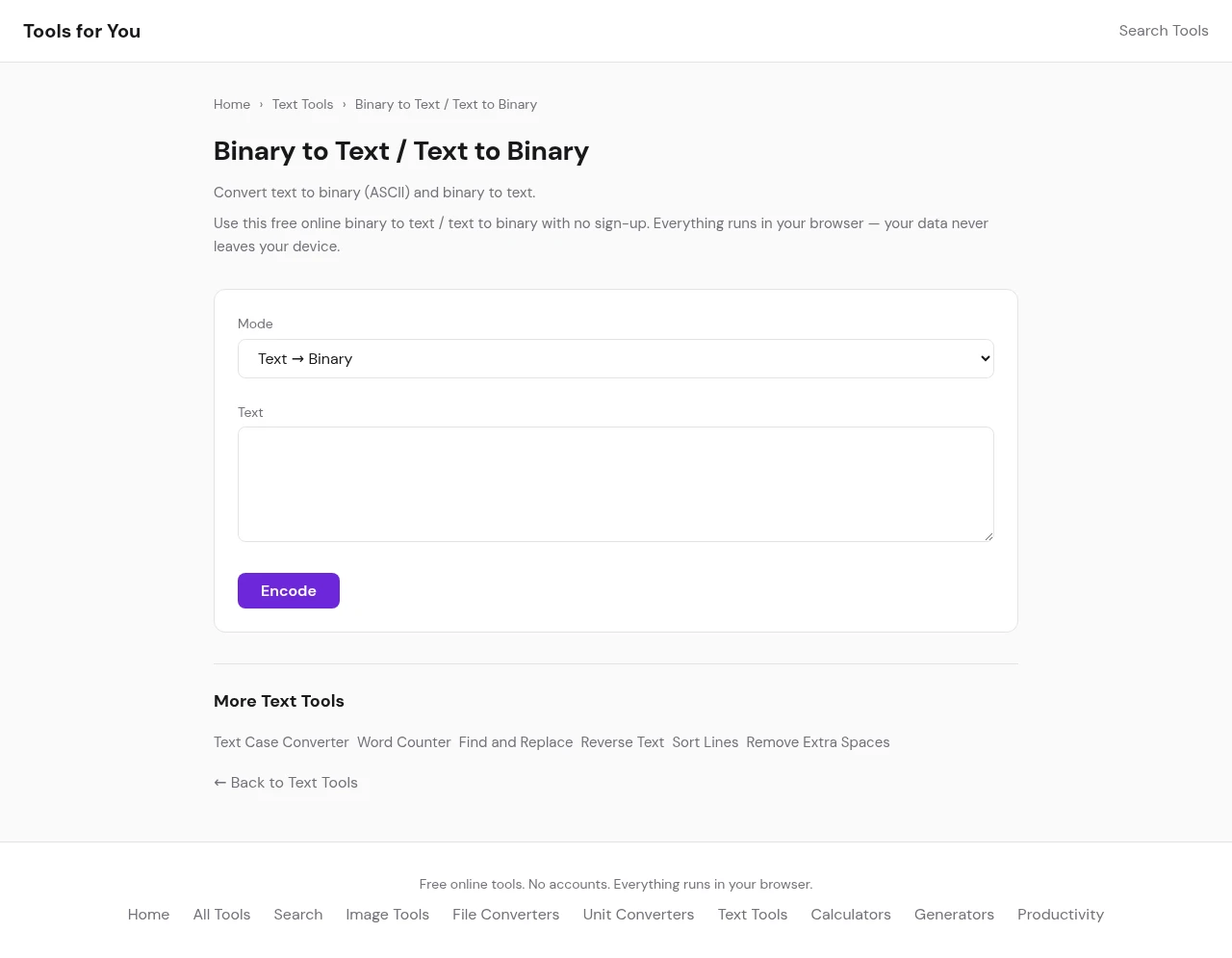This screenshot has width=1232, height=958.
Task: Open Text Tools breadcrumb link
Action: (x=302, y=105)
